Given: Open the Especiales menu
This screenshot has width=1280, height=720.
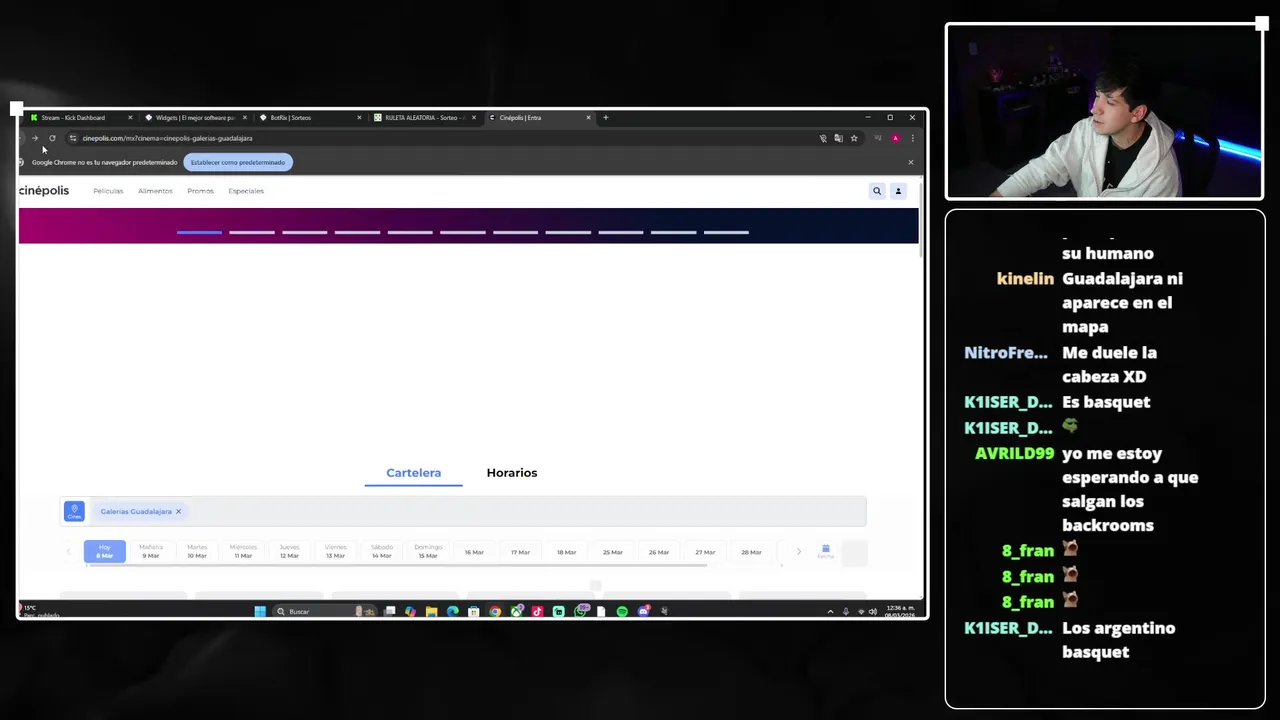Looking at the screenshot, I should [246, 191].
